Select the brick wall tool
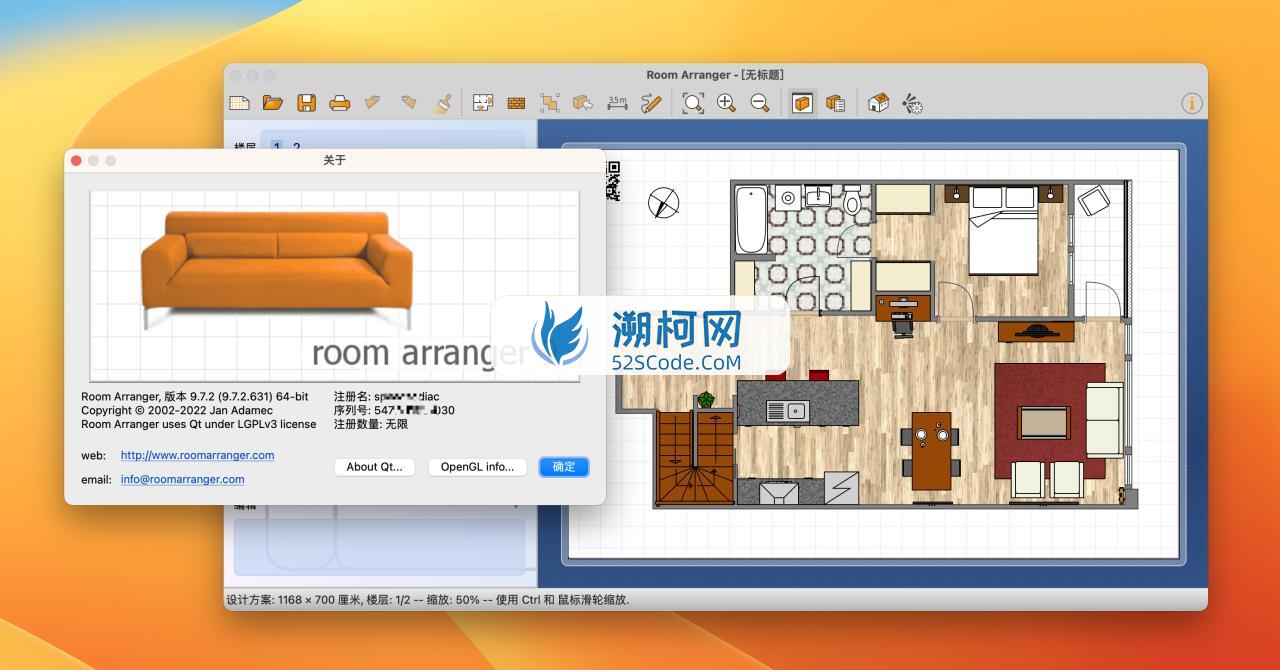This screenshot has height=670, width=1280. click(x=516, y=103)
